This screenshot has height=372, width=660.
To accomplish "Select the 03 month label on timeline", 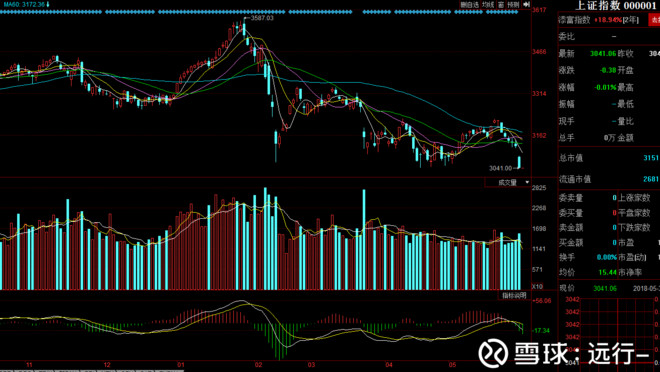I will [x=311, y=364].
